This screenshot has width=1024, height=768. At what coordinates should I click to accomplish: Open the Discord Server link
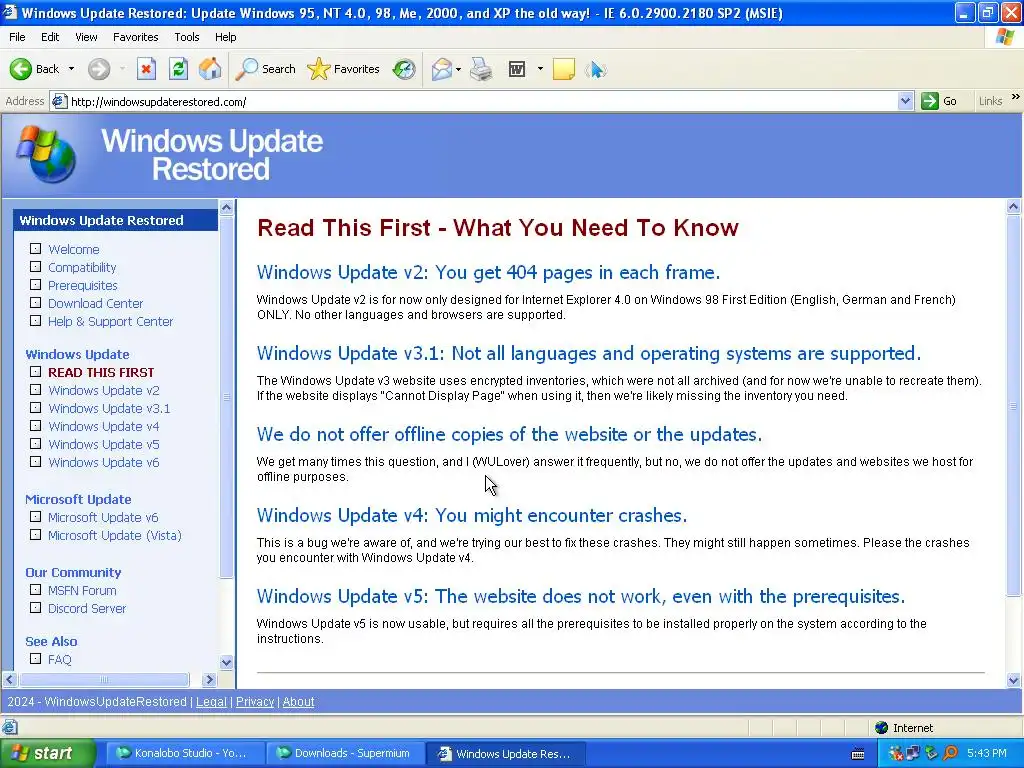point(87,609)
